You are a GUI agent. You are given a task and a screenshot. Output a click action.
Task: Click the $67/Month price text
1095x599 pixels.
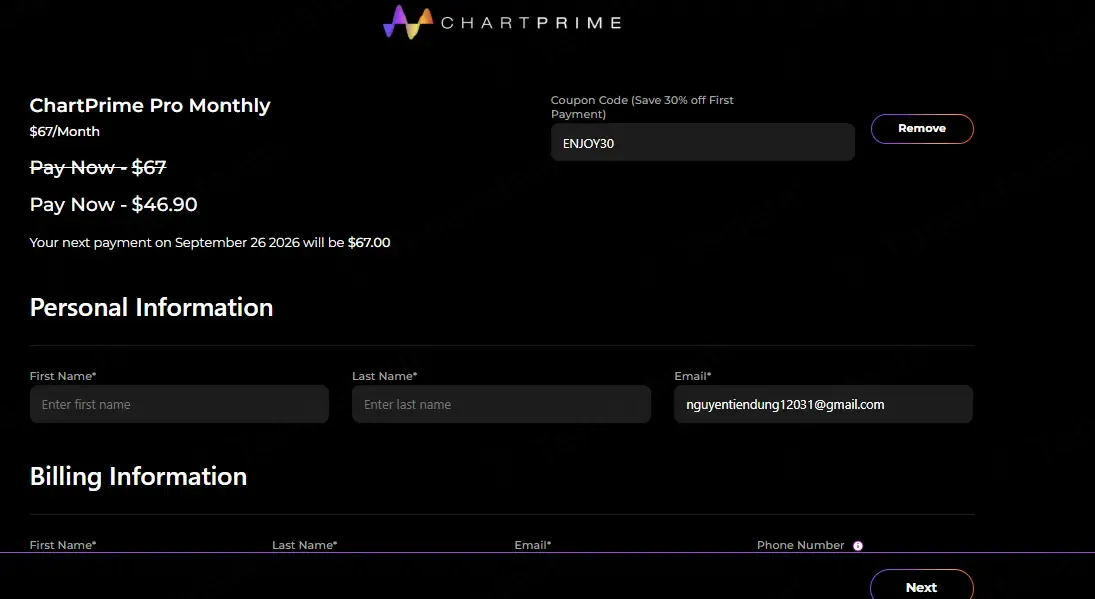tap(65, 131)
